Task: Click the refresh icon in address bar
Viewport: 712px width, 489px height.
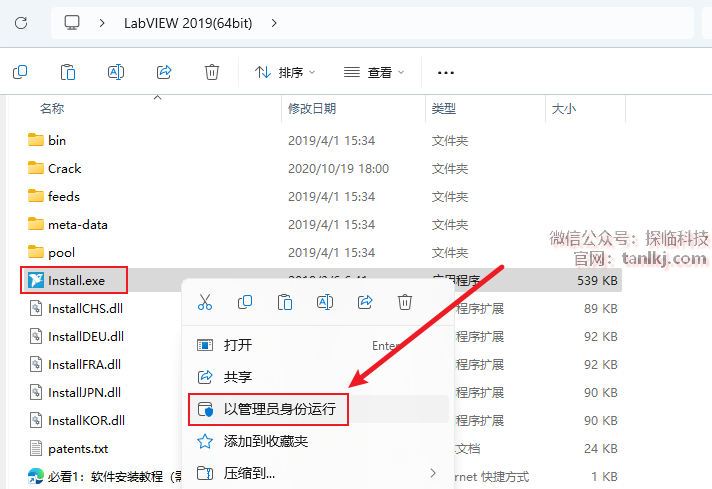Action: [21, 22]
